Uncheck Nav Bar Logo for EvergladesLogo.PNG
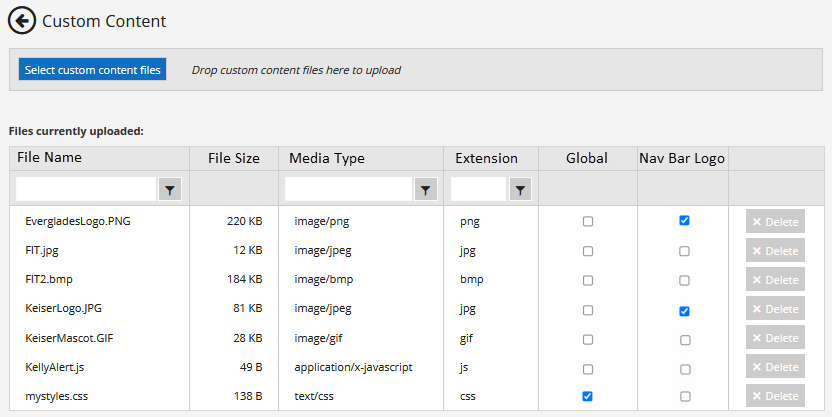Screen dimensions: 832x417 684,221
